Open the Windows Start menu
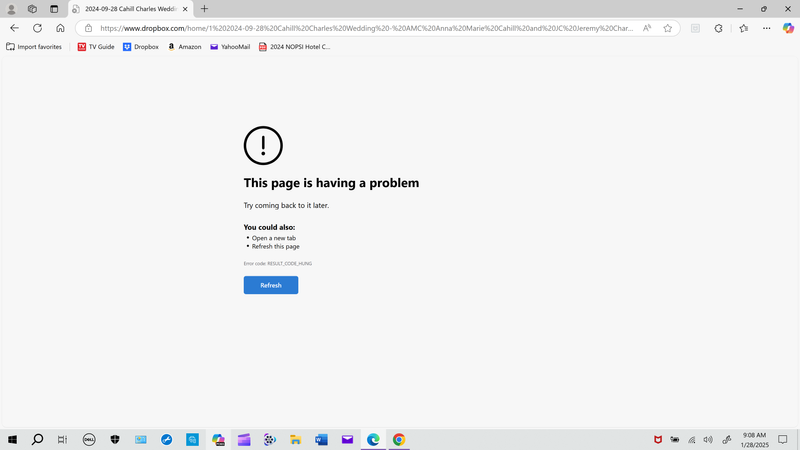The image size is (800, 450). click(12, 439)
